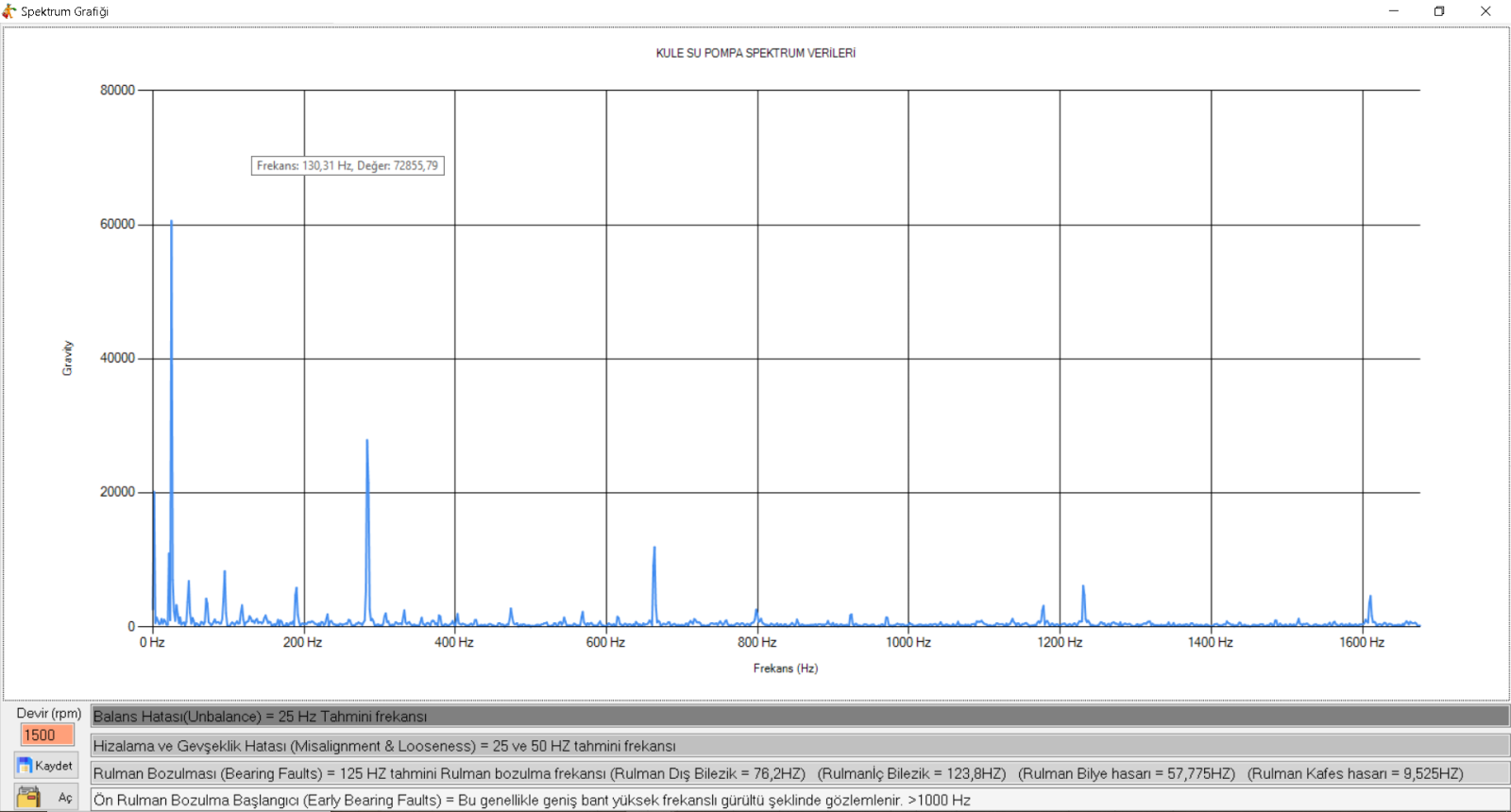Click the spectrum peak just past 600 Hz
Viewport: 1511px width, 812px height.
(654, 550)
